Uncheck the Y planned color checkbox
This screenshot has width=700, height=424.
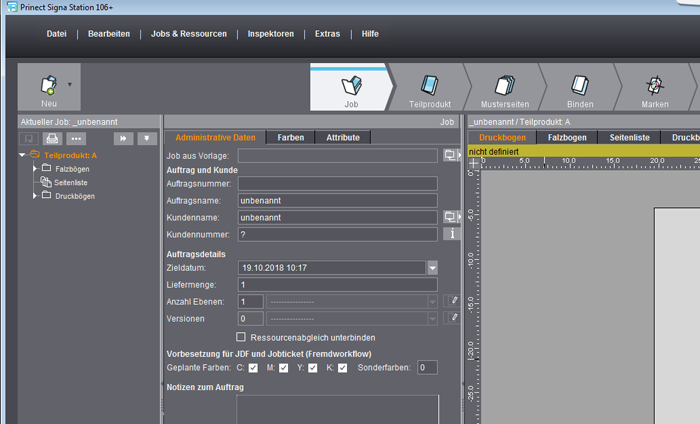[312, 368]
